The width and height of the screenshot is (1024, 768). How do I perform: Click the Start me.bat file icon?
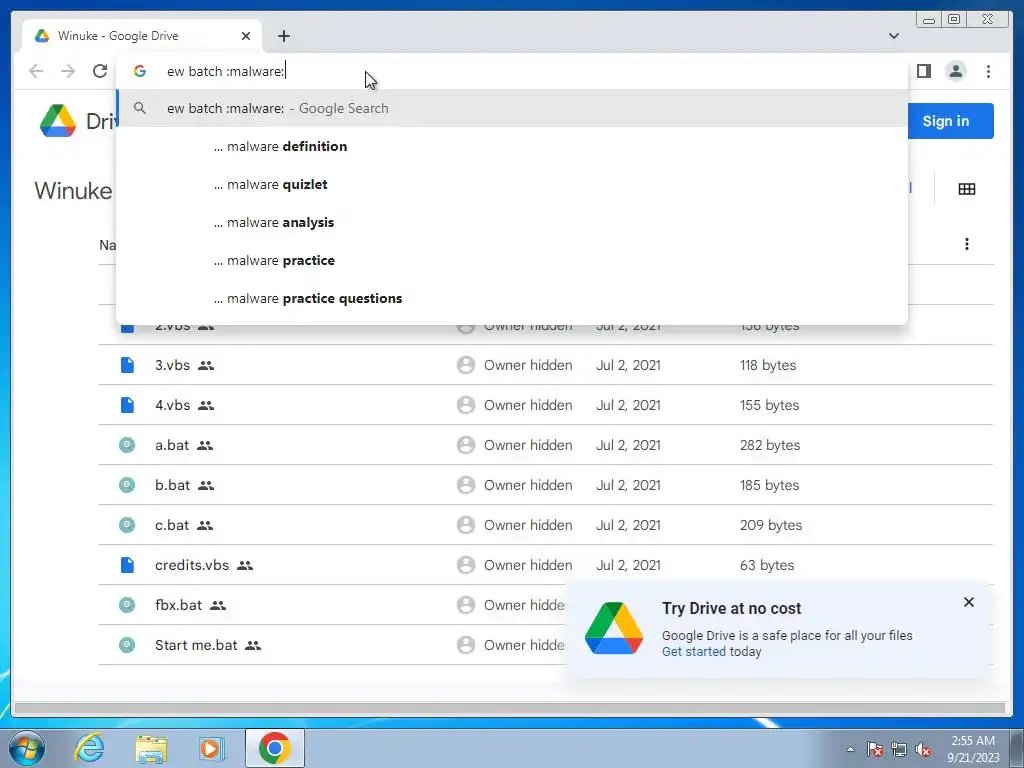pyautogui.click(x=127, y=645)
